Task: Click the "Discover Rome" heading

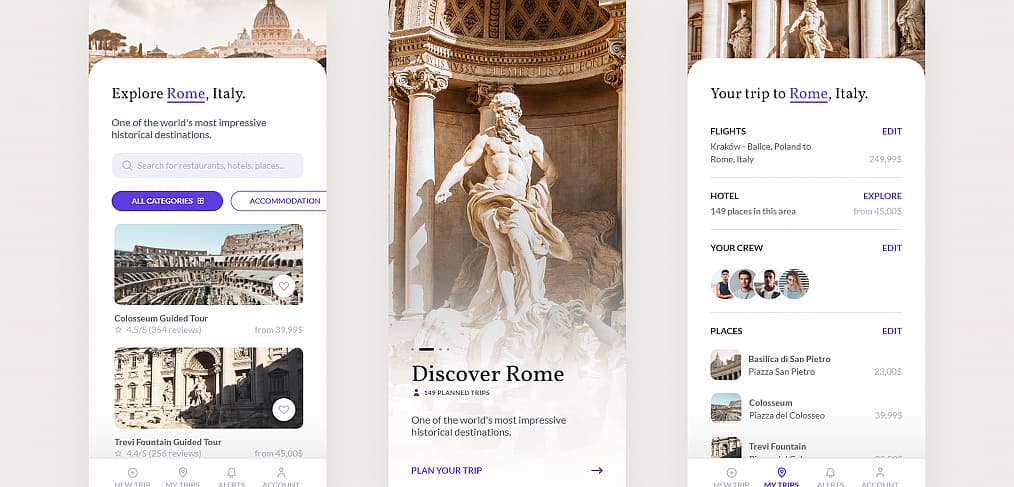Action: pyautogui.click(x=488, y=374)
